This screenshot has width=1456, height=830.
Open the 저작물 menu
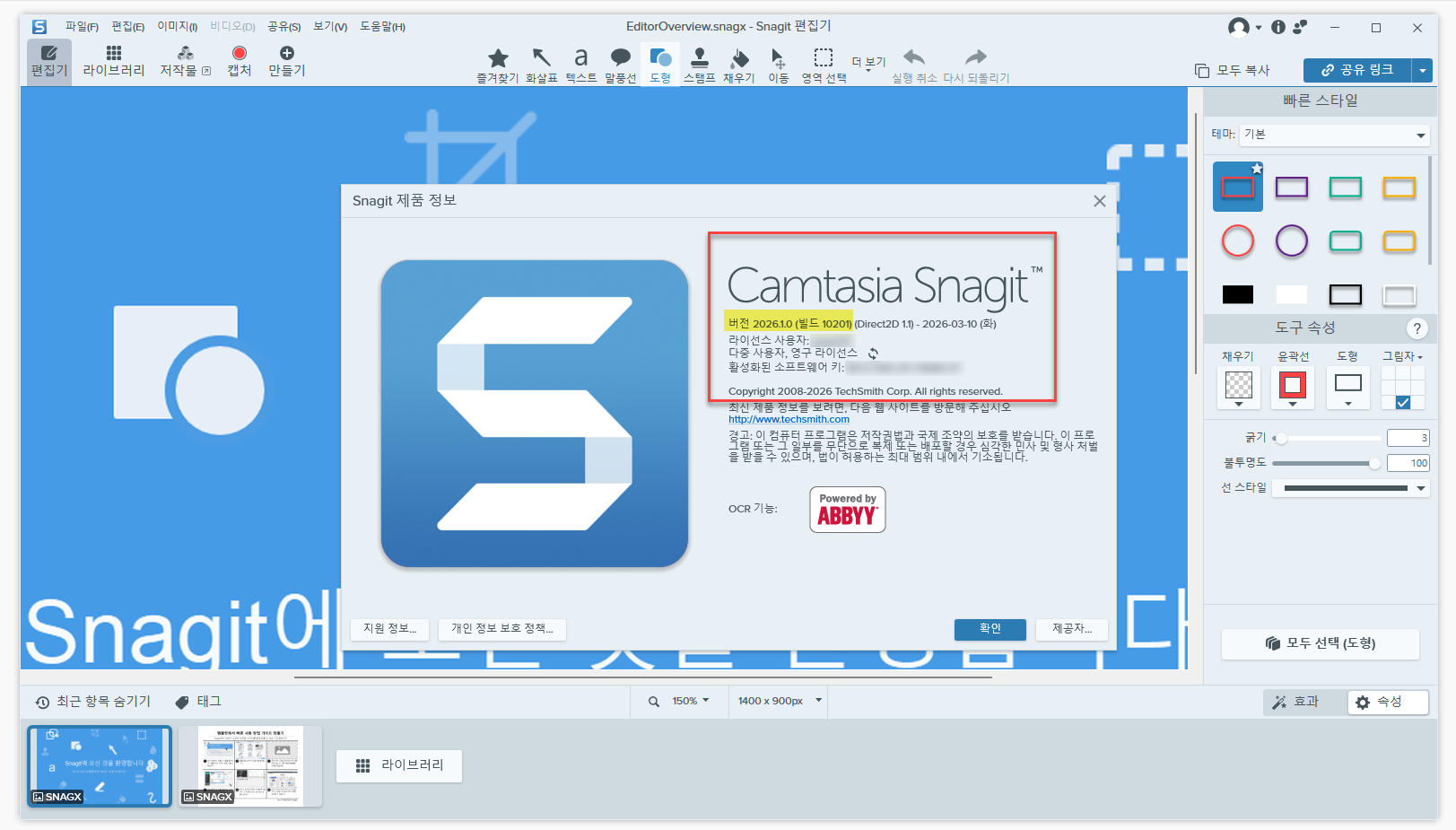[185, 61]
